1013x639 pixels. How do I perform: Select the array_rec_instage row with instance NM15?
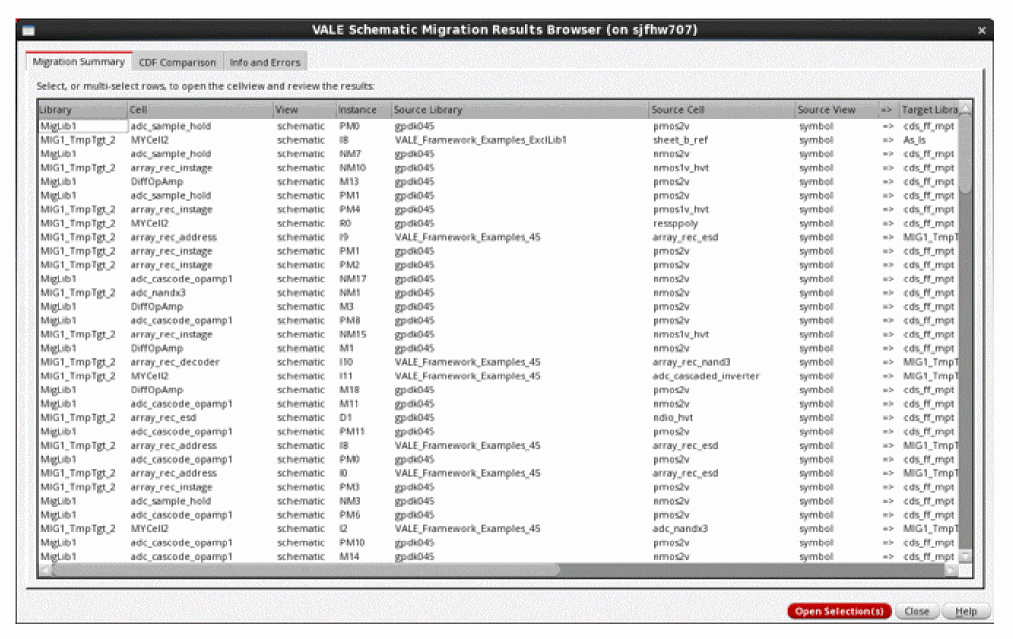[498, 334]
